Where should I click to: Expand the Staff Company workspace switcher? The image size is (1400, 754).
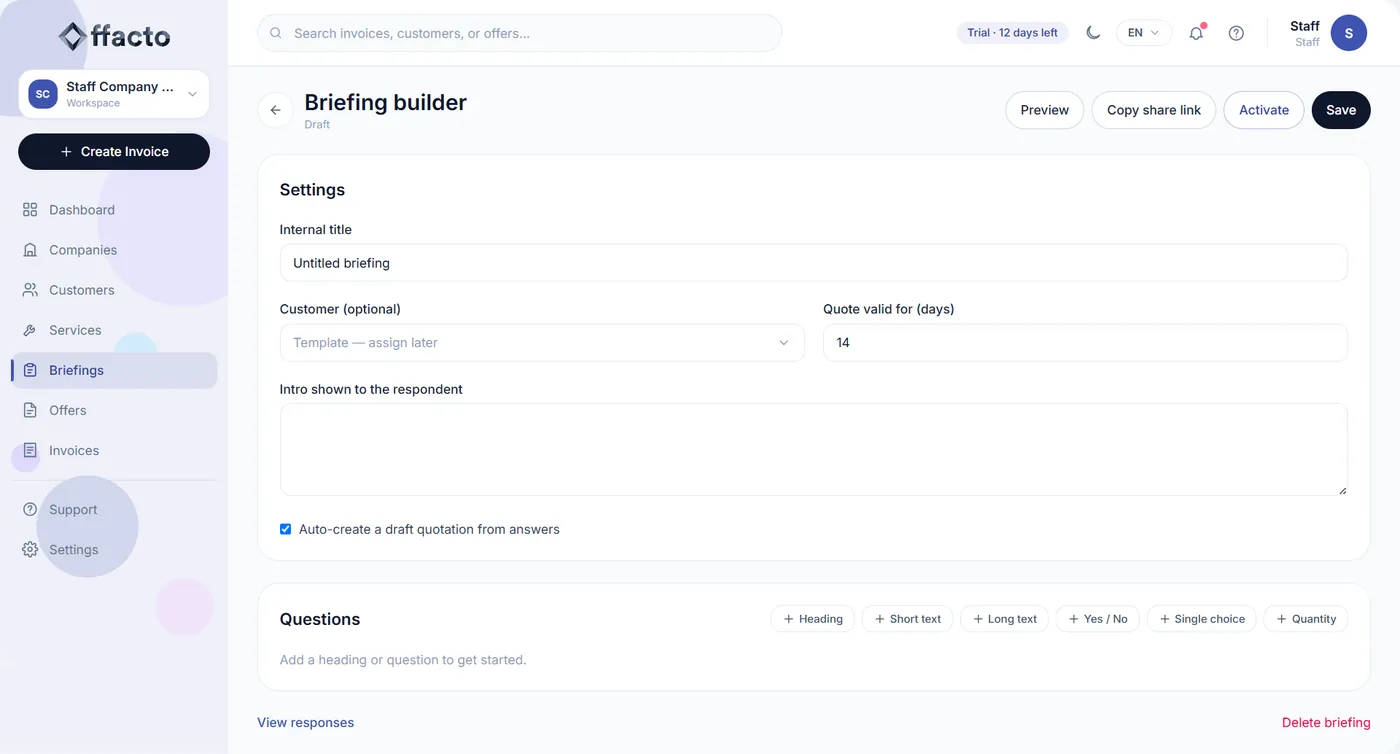[114, 94]
